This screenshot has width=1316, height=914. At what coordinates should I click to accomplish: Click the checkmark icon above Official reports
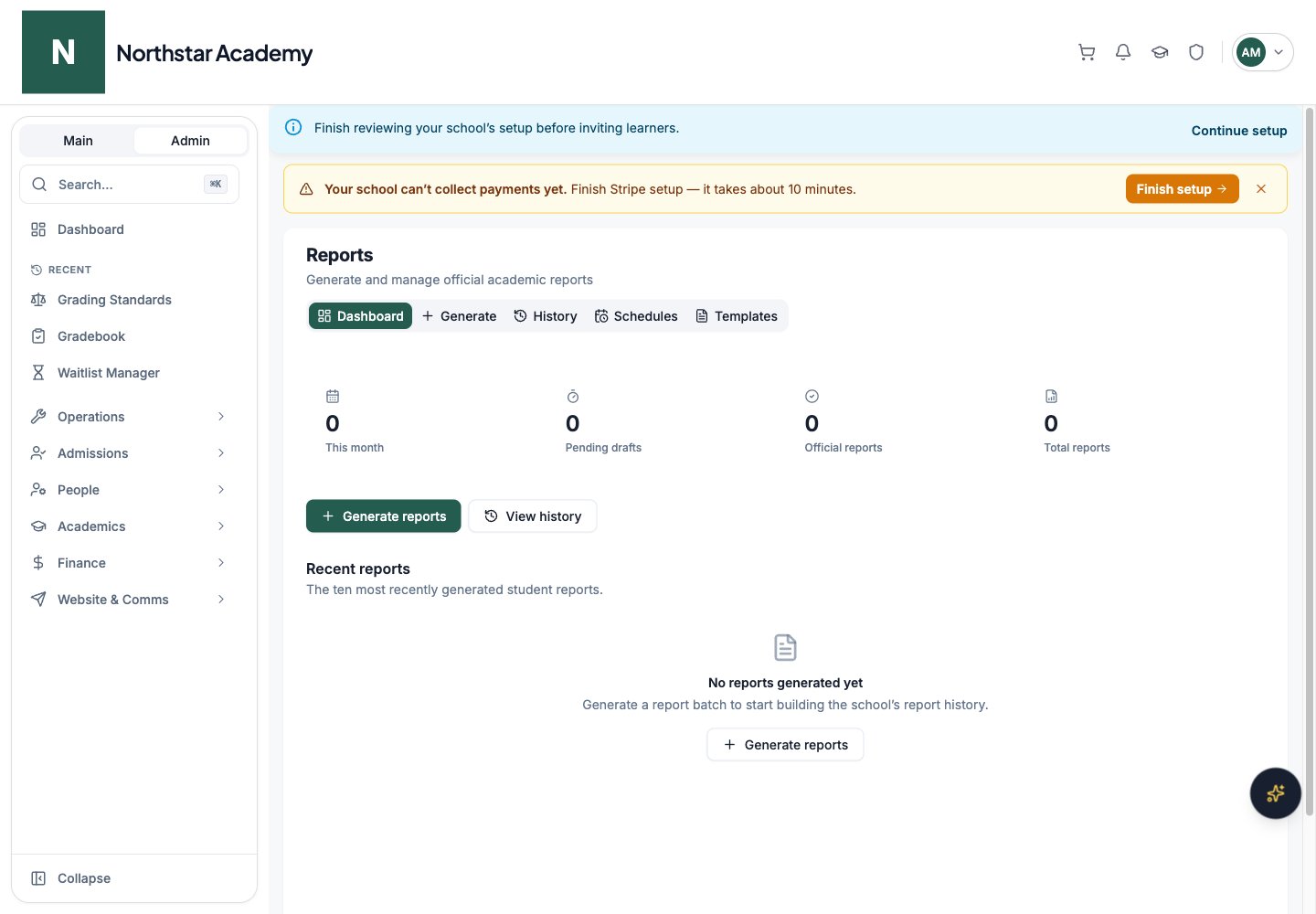[812, 397]
